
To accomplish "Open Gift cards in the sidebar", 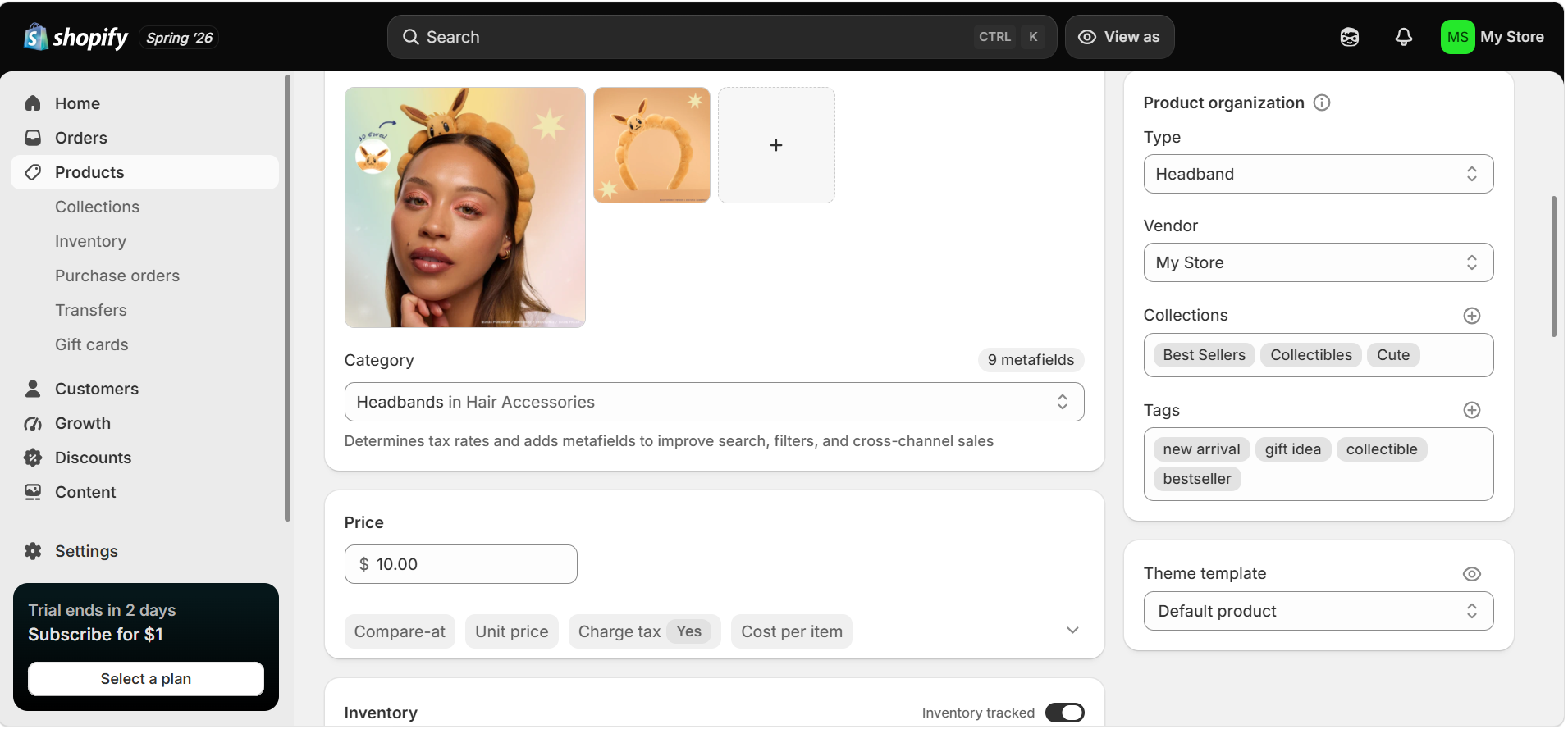I will [92, 344].
